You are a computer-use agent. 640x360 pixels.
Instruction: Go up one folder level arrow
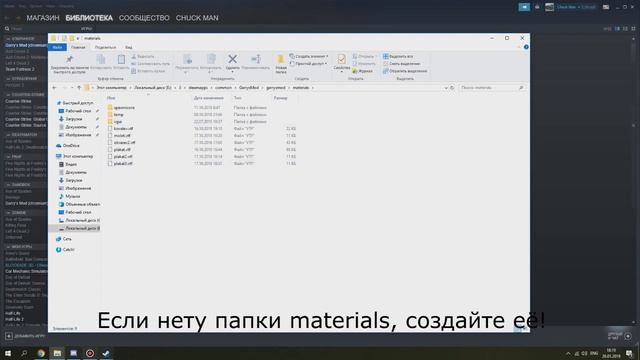click(79, 88)
